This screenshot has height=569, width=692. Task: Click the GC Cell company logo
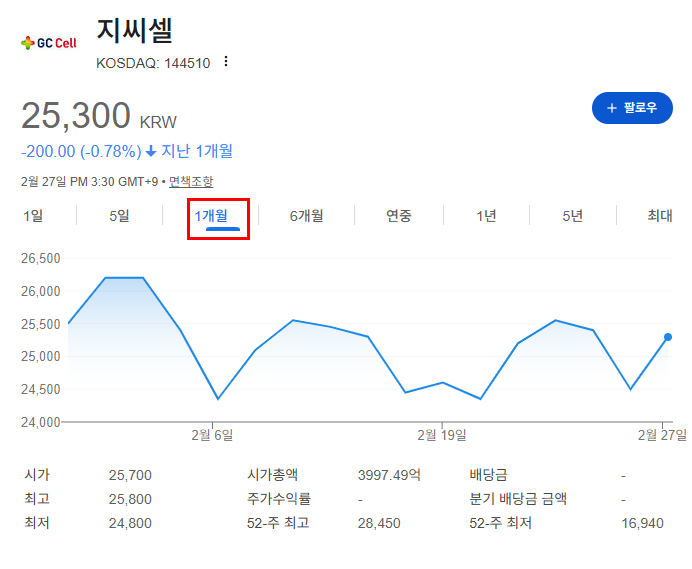click(49, 43)
